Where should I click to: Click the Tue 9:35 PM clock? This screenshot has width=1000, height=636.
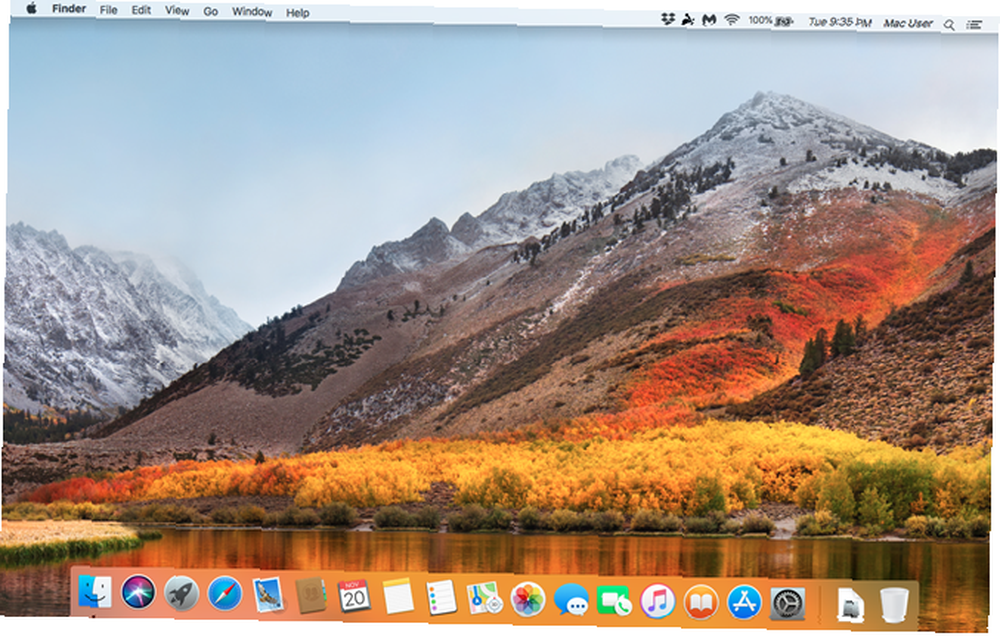tap(840, 22)
